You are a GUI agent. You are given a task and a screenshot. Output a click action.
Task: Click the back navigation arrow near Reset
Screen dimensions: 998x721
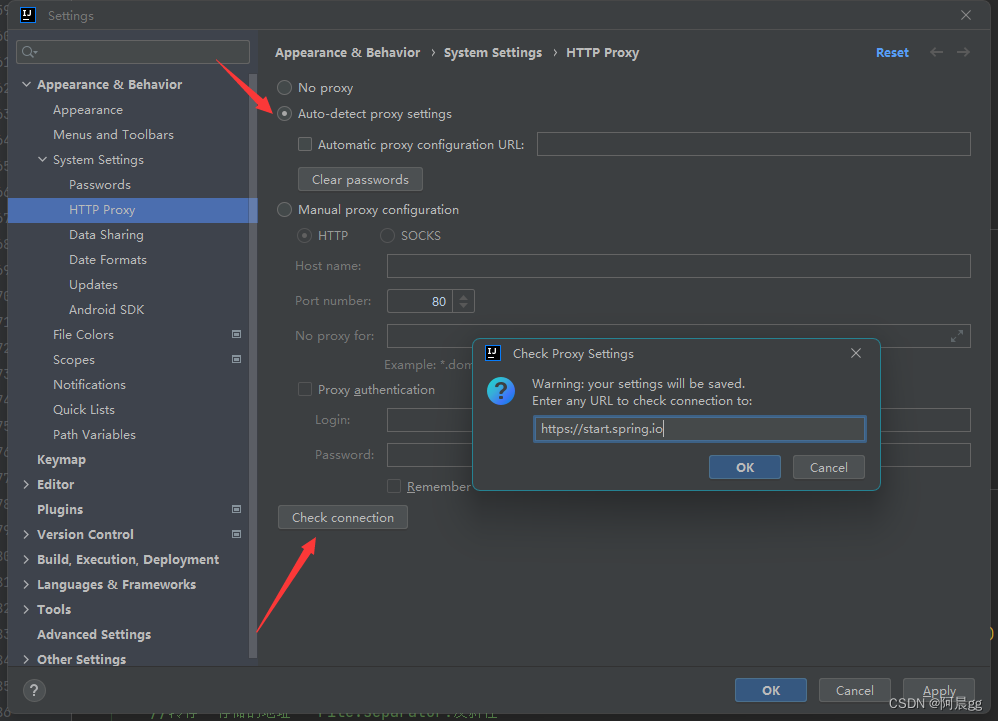[936, 52]
